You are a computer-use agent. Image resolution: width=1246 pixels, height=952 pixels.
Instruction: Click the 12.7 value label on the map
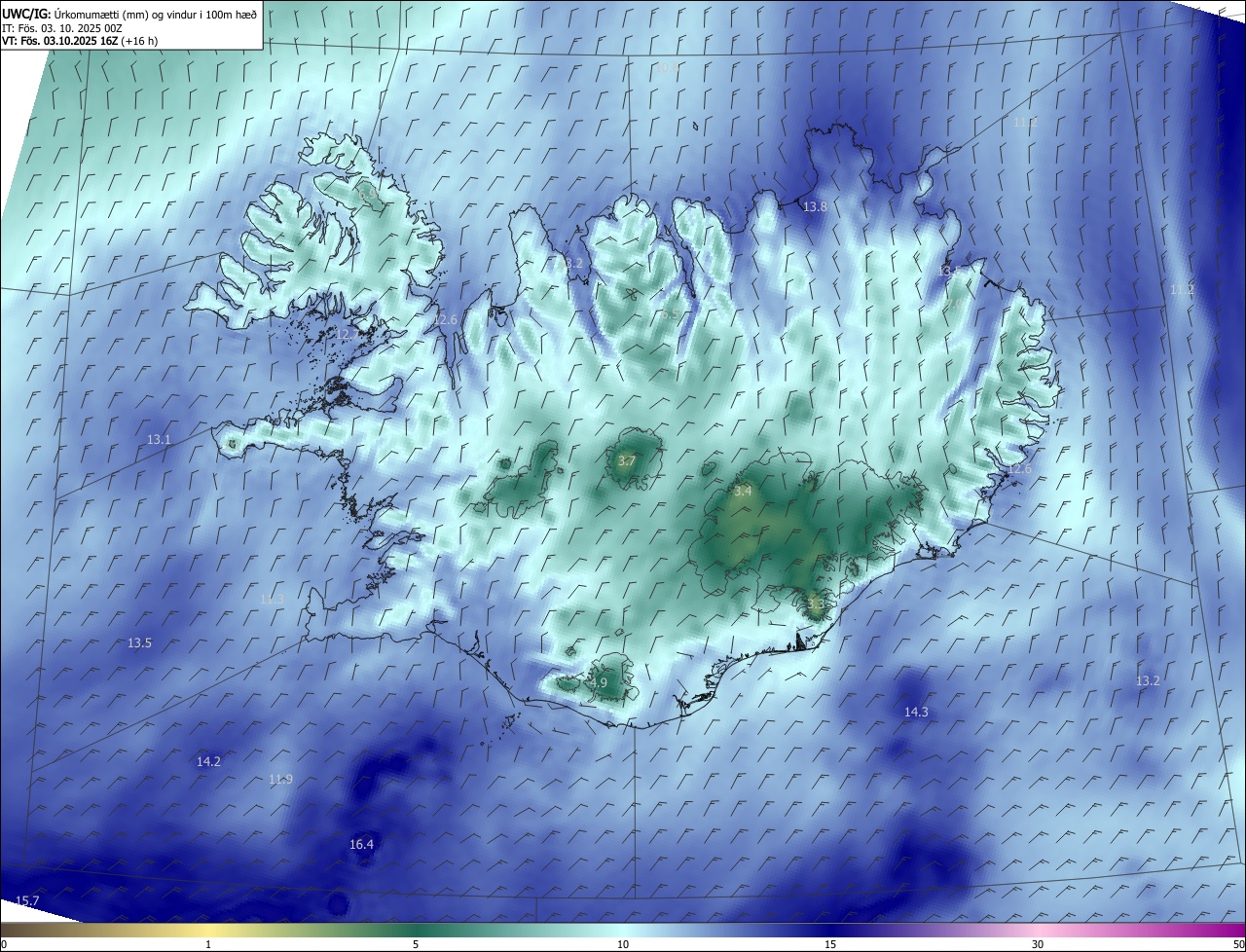(x=346, y=334)
